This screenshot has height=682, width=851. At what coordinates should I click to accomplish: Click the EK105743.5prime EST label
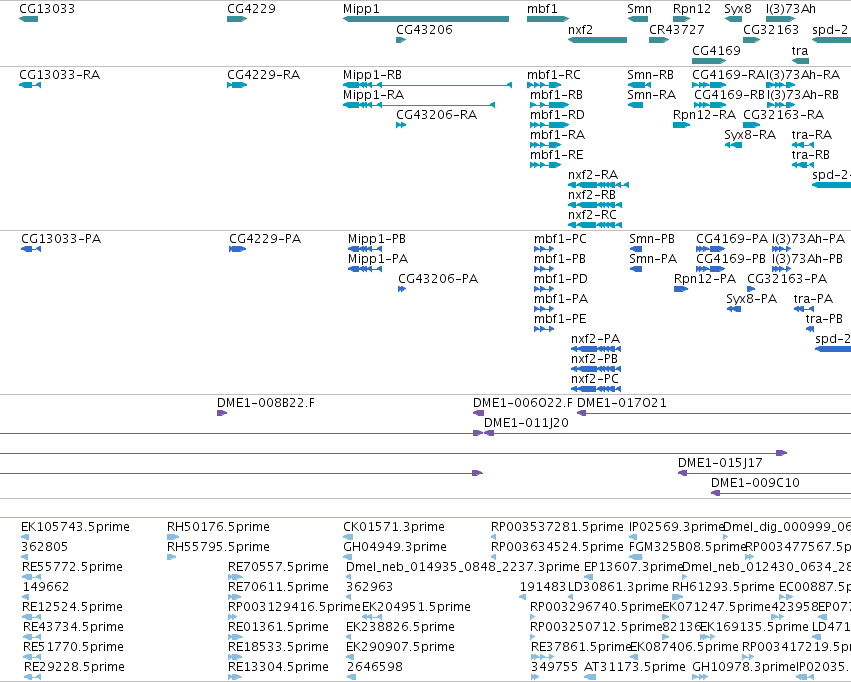point(75,527)
